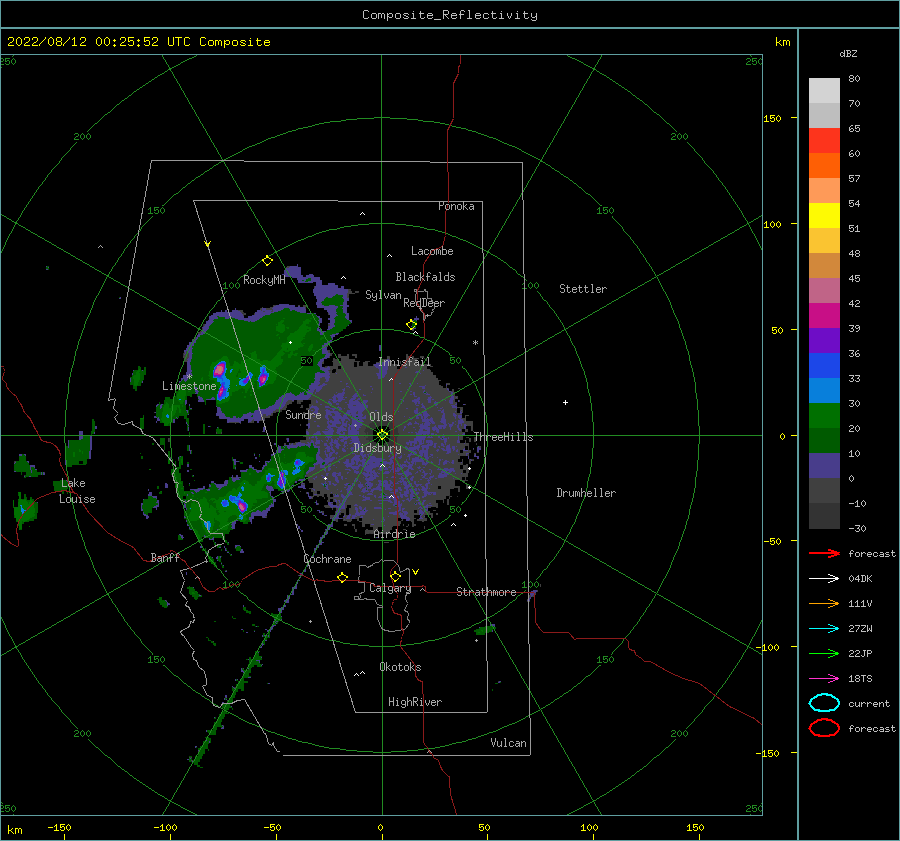Viewport: 900px width, 841px height.
Task: Click the Lacombe city label
Action: tap(432, 251)
